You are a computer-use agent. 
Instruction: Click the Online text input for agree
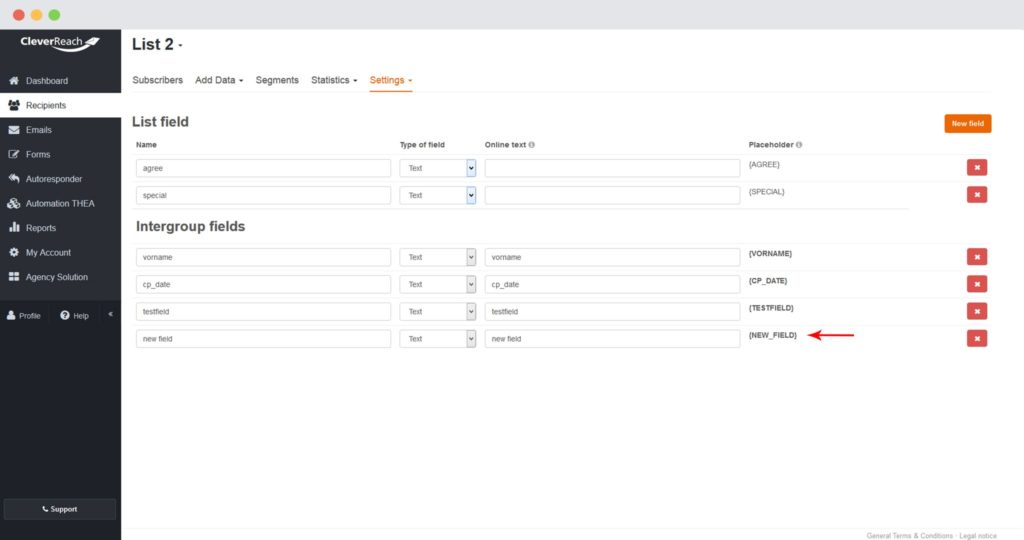612,168
